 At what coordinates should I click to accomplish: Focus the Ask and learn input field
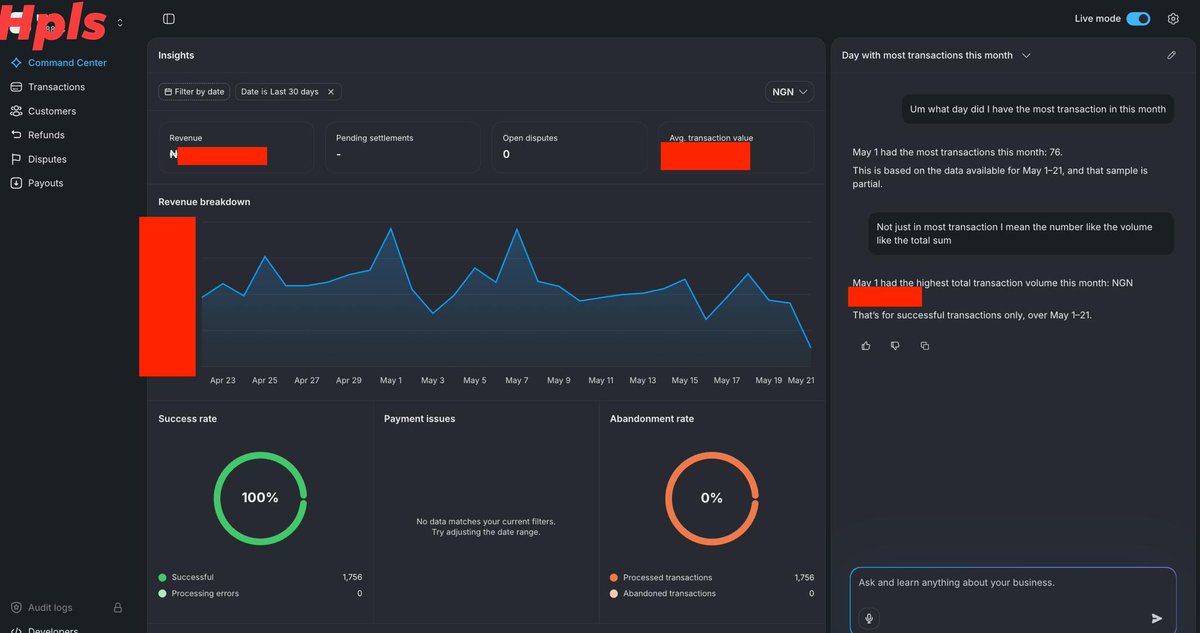1013,583
